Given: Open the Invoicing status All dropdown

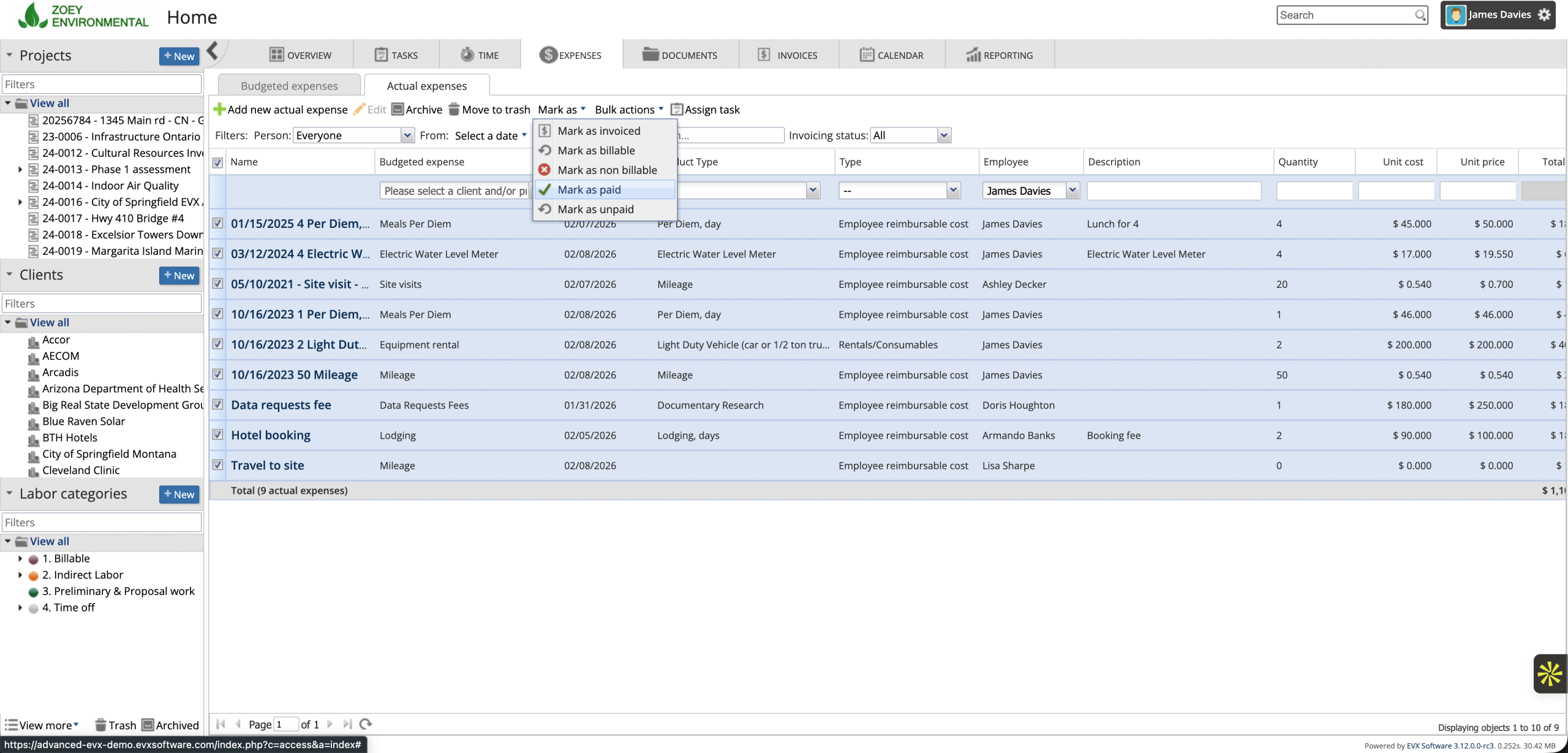Looking at the screenshot, I should (944, 135).
